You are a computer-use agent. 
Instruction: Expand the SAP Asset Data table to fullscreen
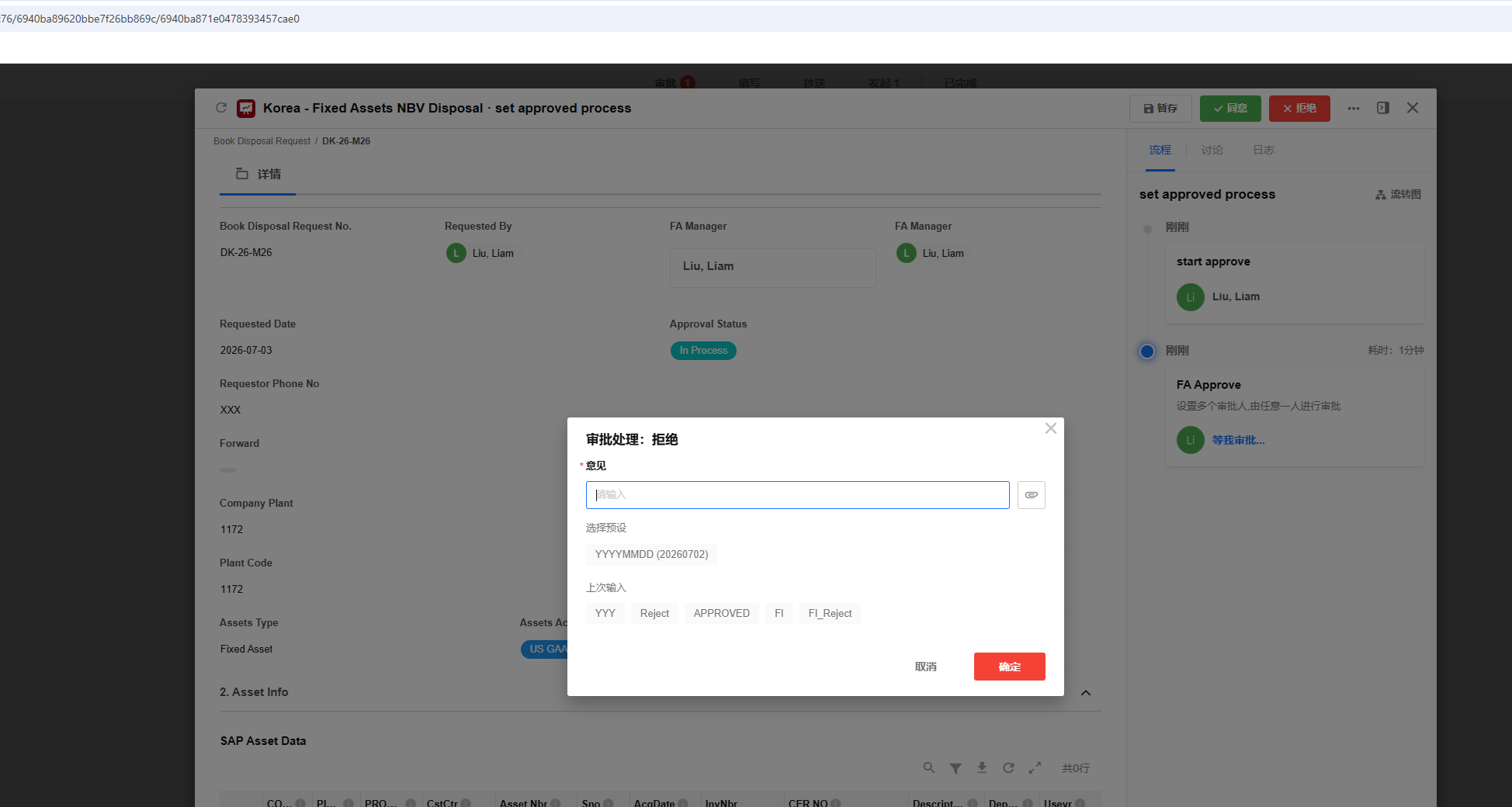coord(1035,767)
